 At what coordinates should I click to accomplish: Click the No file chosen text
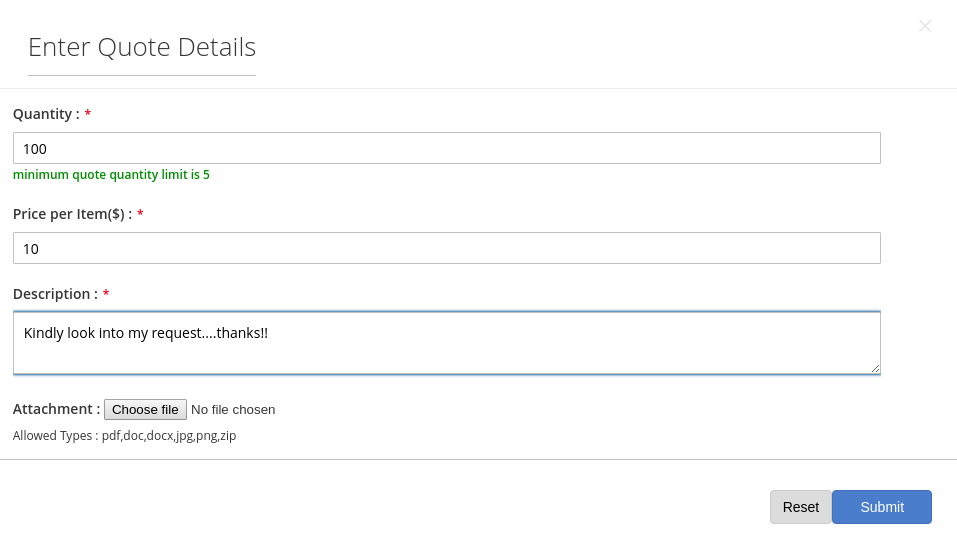point(233,410)
